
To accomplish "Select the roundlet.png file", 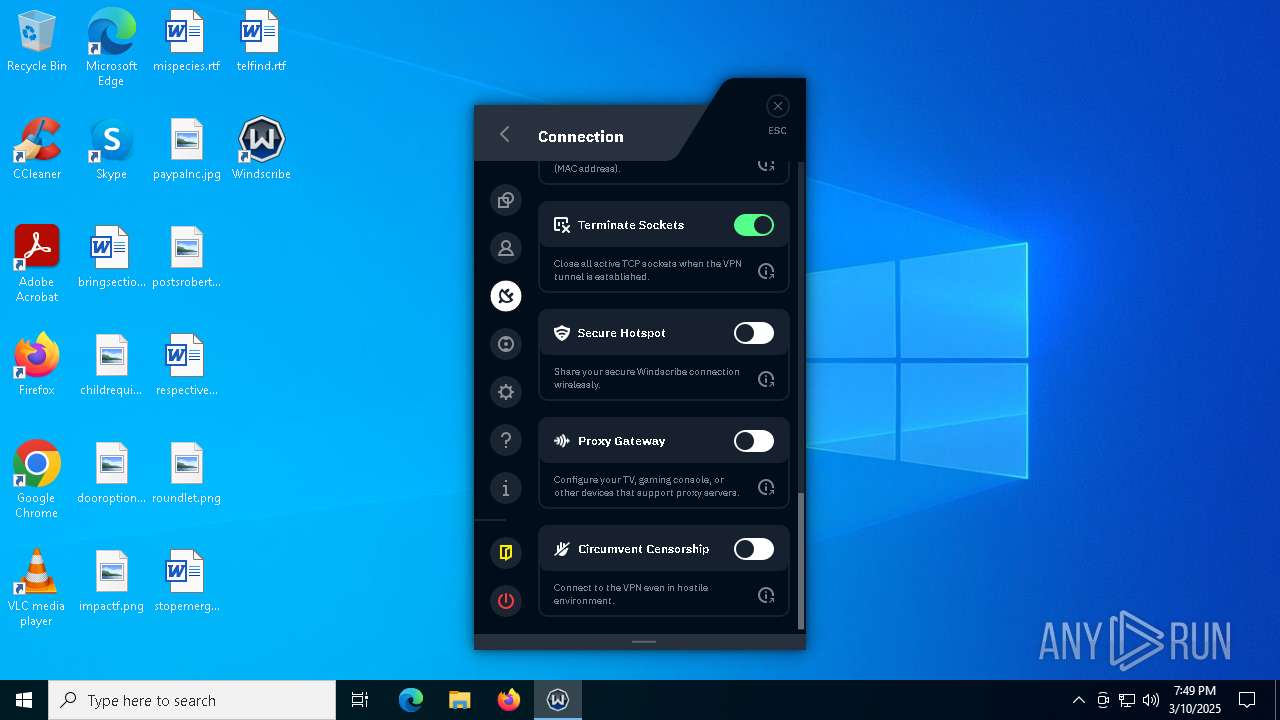I will click(x=187, y=473).
